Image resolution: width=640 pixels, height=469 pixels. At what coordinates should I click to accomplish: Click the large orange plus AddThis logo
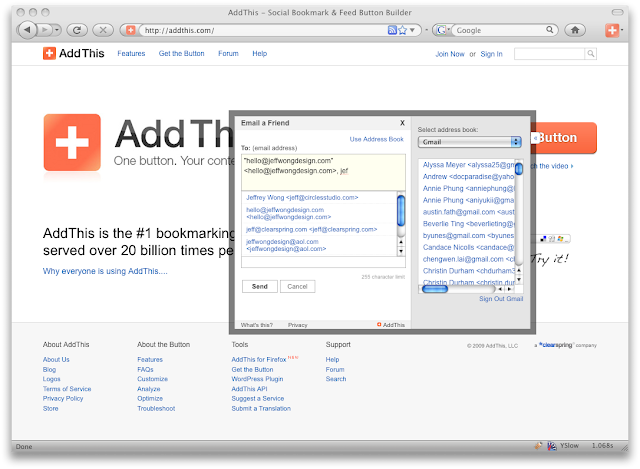(x=72, y=142)
